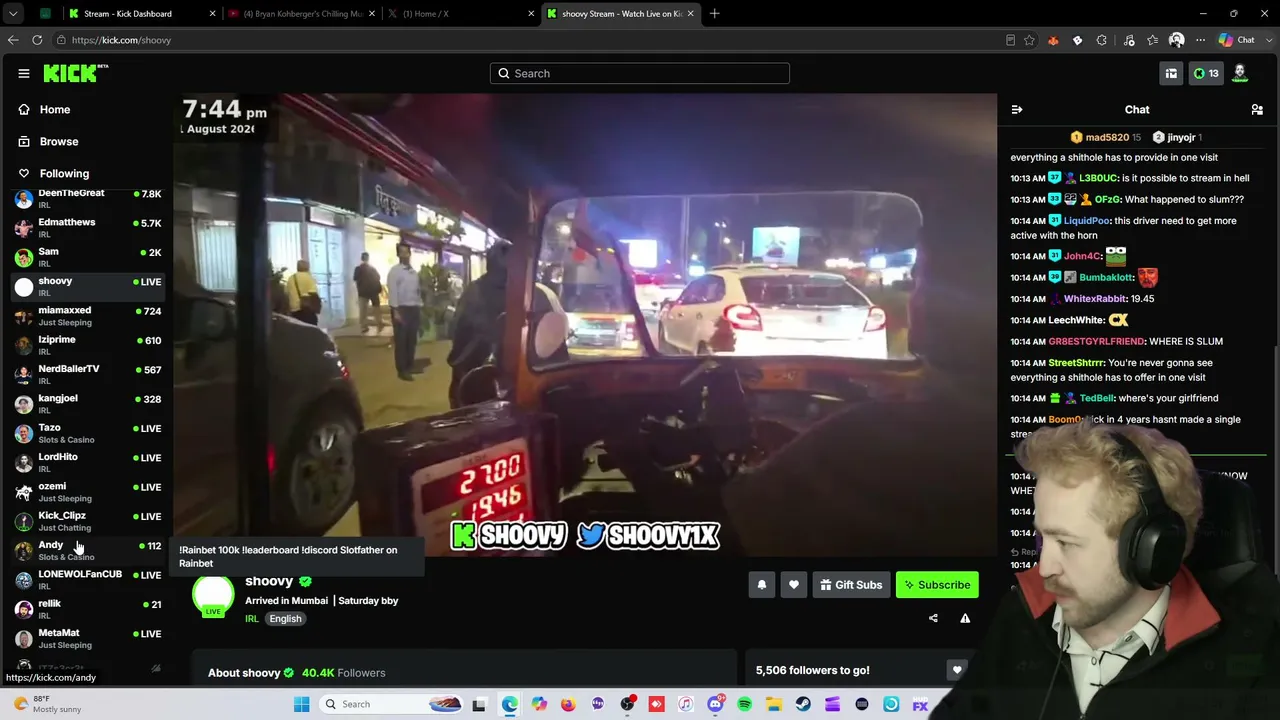Open chat users list icon
The width and height of the screenshot is (1280, 720).
[1257, 109]
